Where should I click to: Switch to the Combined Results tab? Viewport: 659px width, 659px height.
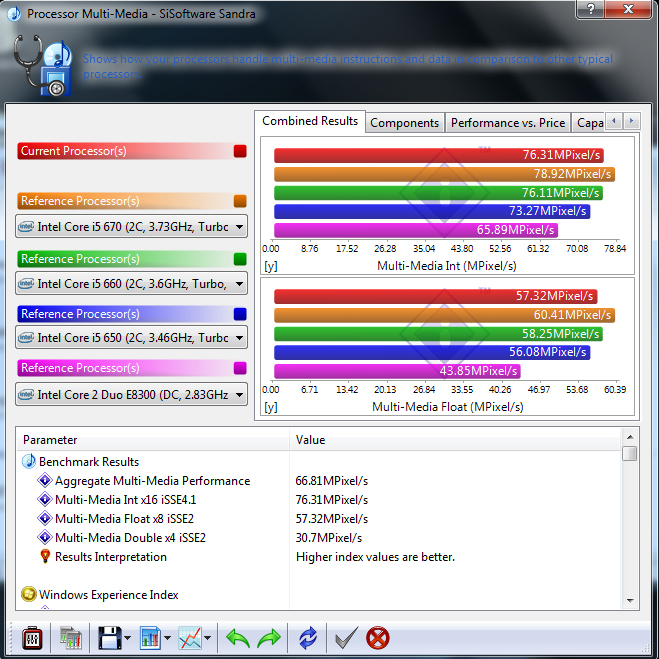tap(310, 121)
